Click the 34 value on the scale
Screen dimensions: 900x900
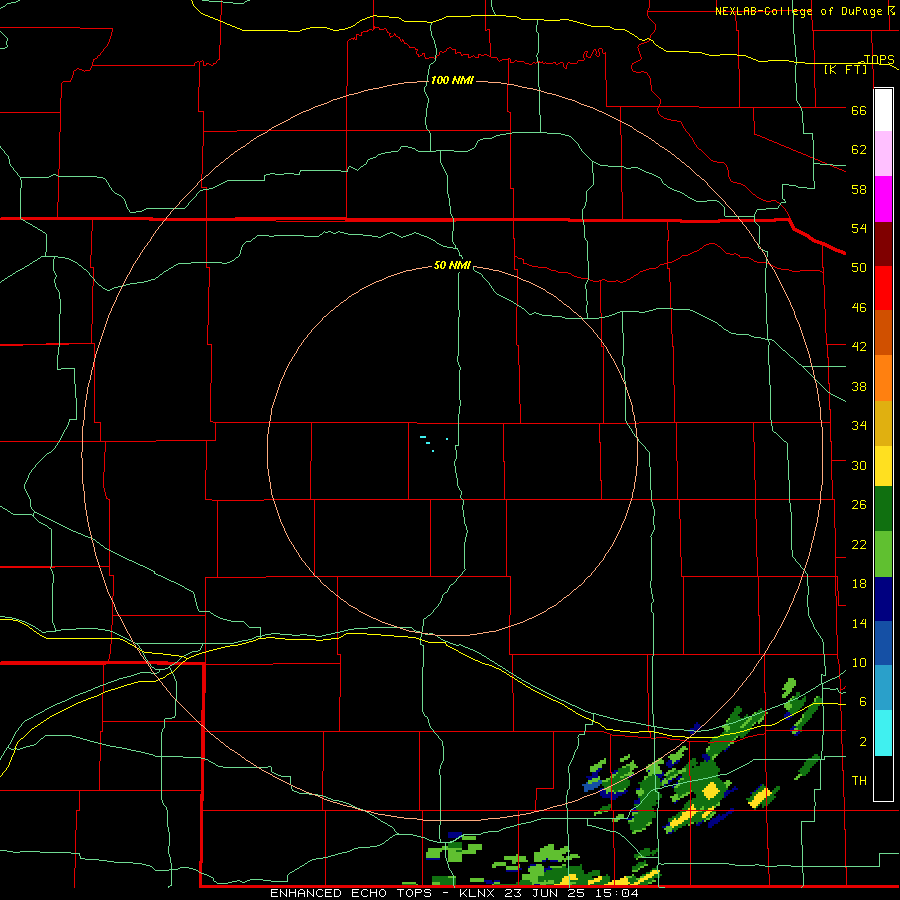click(x=859, y=426)
